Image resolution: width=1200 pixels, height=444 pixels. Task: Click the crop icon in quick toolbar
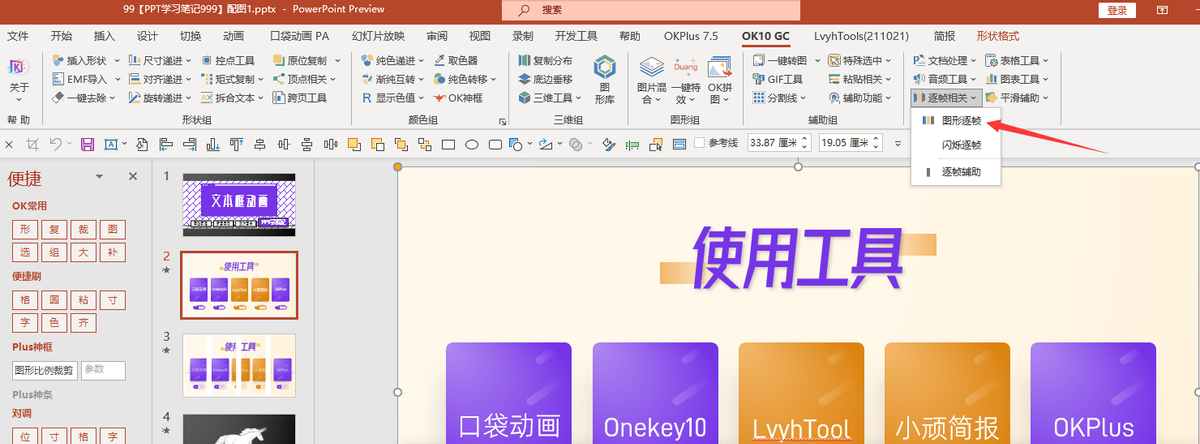(x=33, y=144)
